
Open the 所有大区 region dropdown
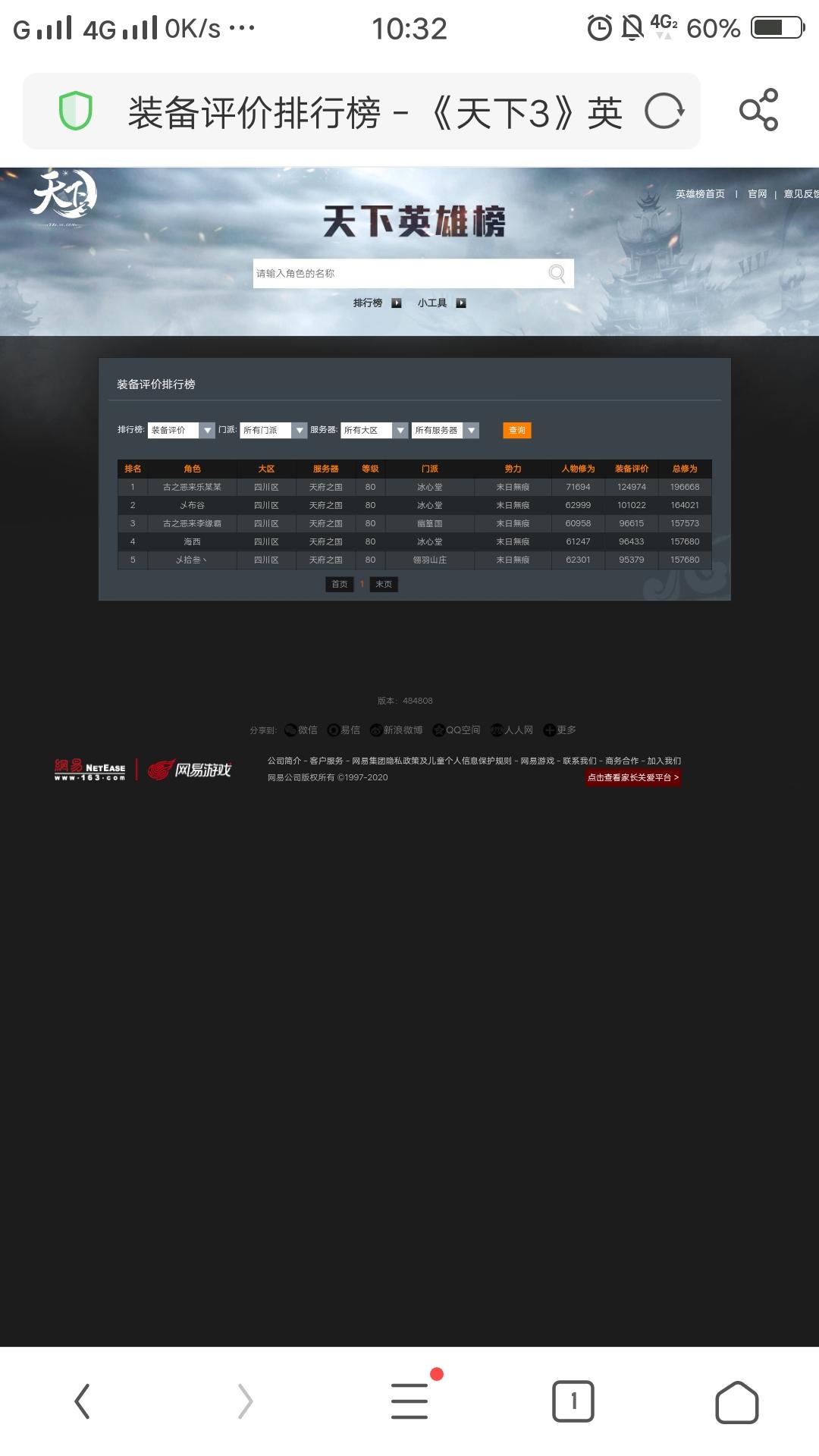point(375,430)
